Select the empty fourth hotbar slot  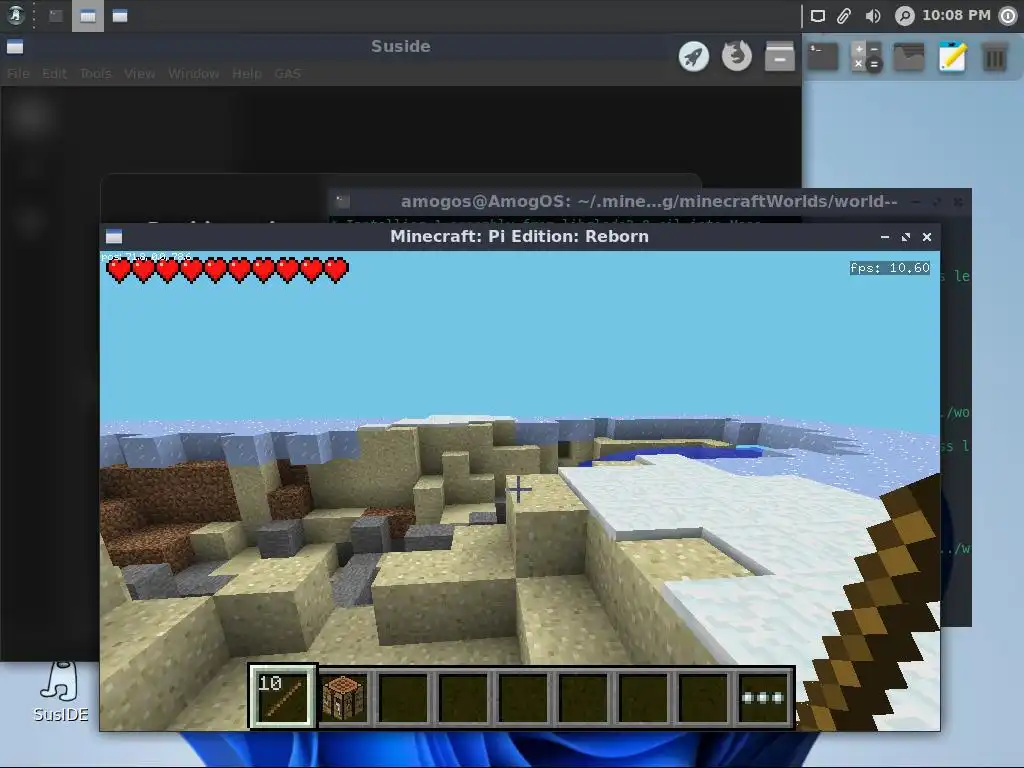pos(463,697)
